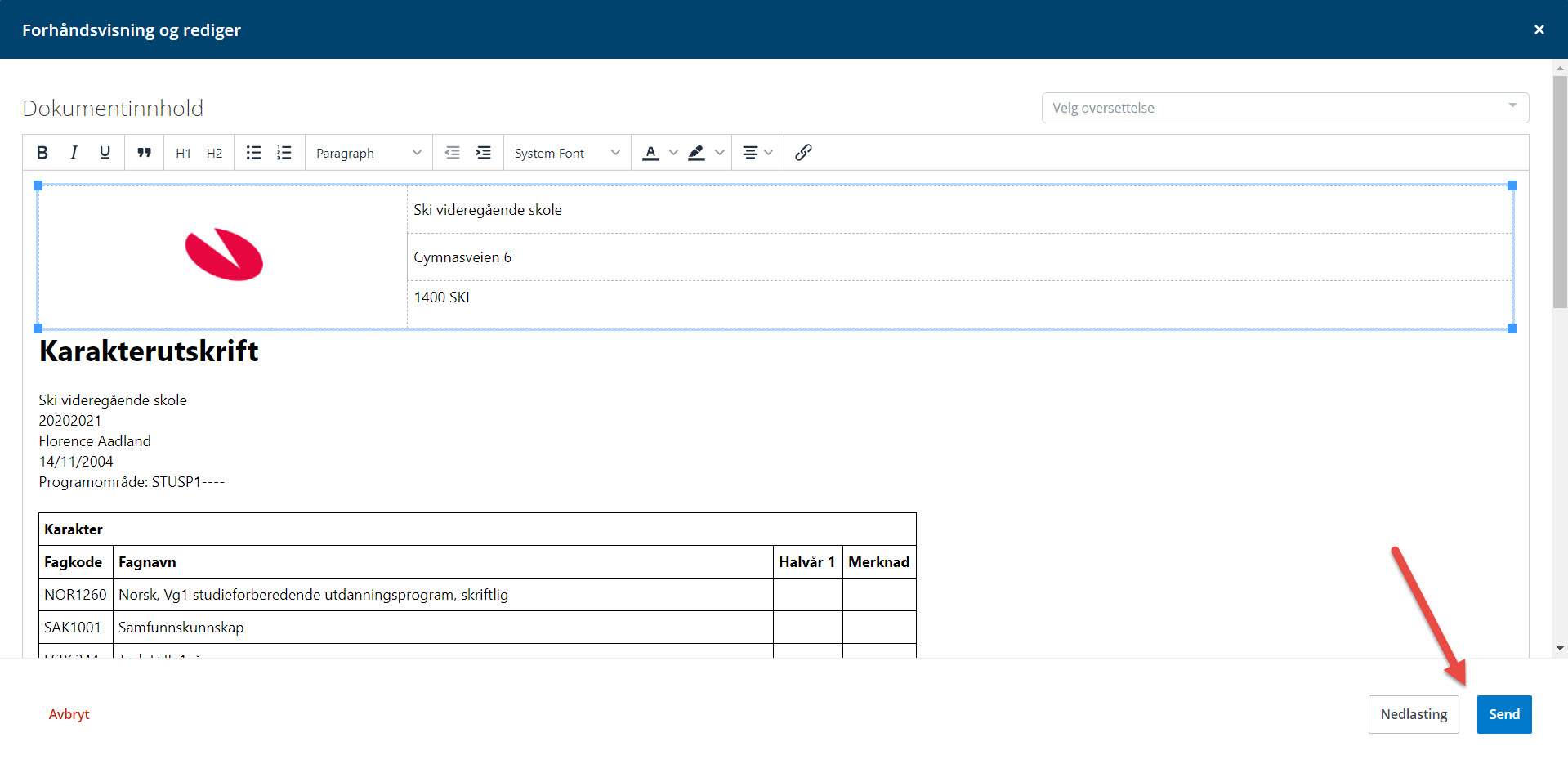This screenshot has height=764, width=1568.
Task: Toggle bold formatting in the toolbar
Action: click(x=42, y=153)
